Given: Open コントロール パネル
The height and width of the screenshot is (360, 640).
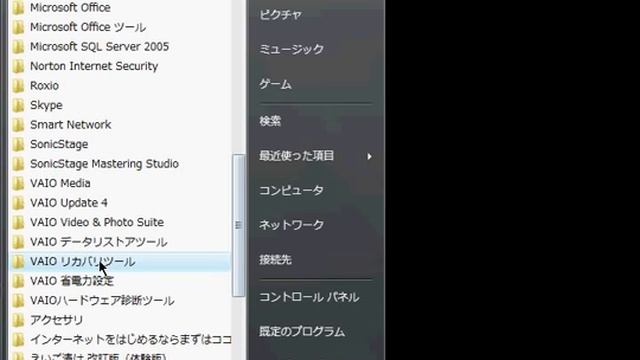Looking at the screenshot, I should pyautogui.click(x=309, y=297).
